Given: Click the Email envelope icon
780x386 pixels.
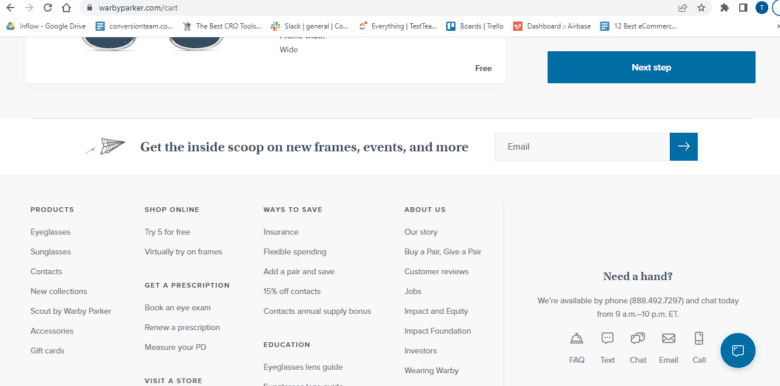Looking at the screenshot, I should point(669,339).
